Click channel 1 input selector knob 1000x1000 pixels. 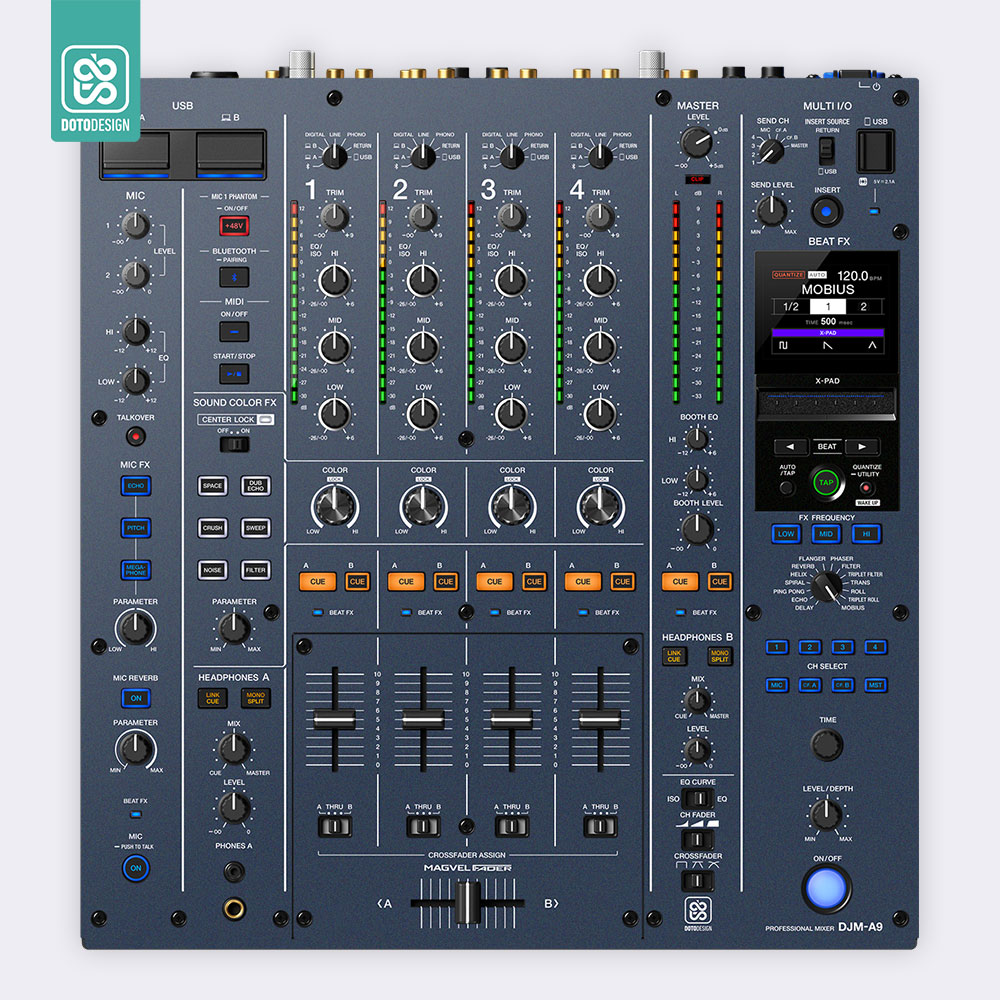[x=335, y=156]
